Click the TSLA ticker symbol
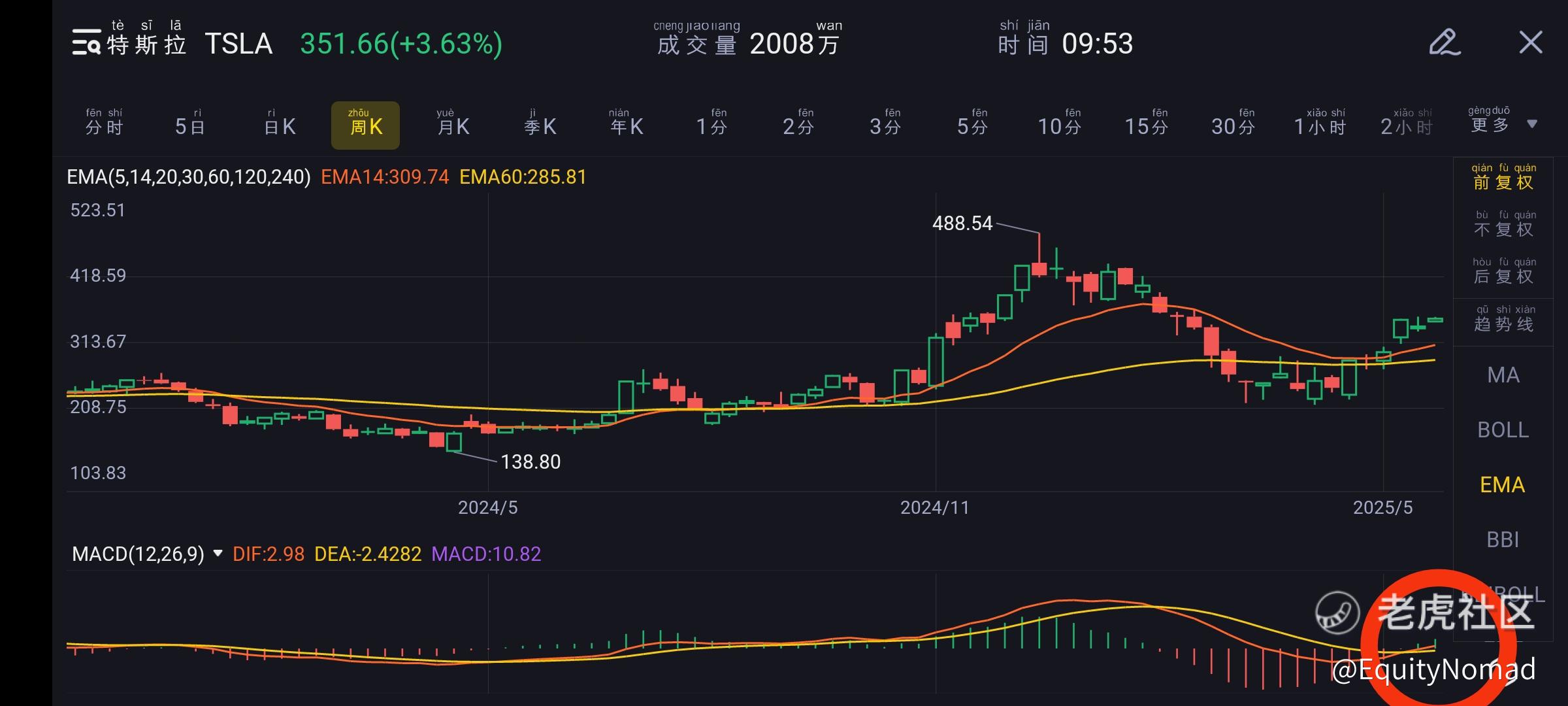The image size is (1568, 706). coord(238,44)
